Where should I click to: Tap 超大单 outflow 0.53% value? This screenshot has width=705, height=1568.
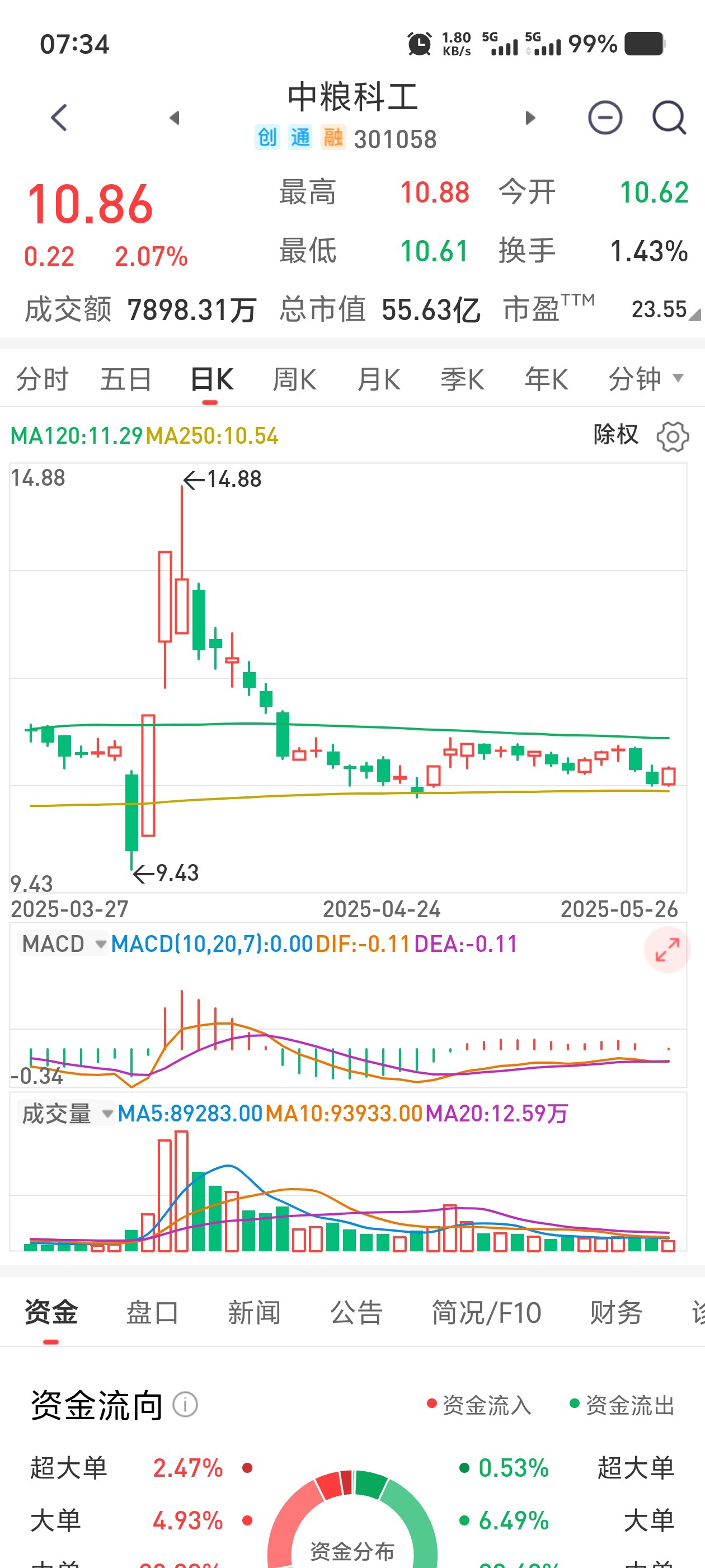pos(513,1468)
